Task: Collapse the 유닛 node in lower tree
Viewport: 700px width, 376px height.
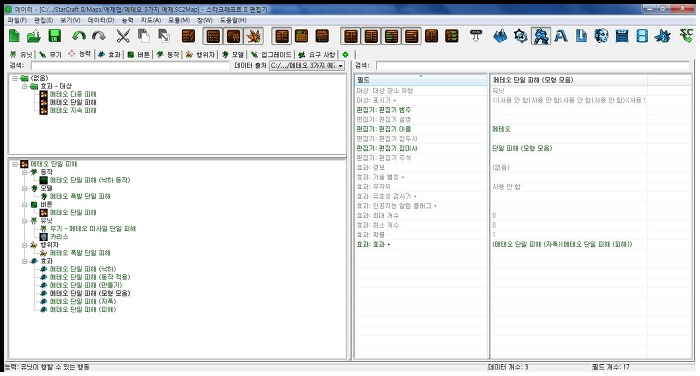Action: pyautogui.click(x=25, y=221)
